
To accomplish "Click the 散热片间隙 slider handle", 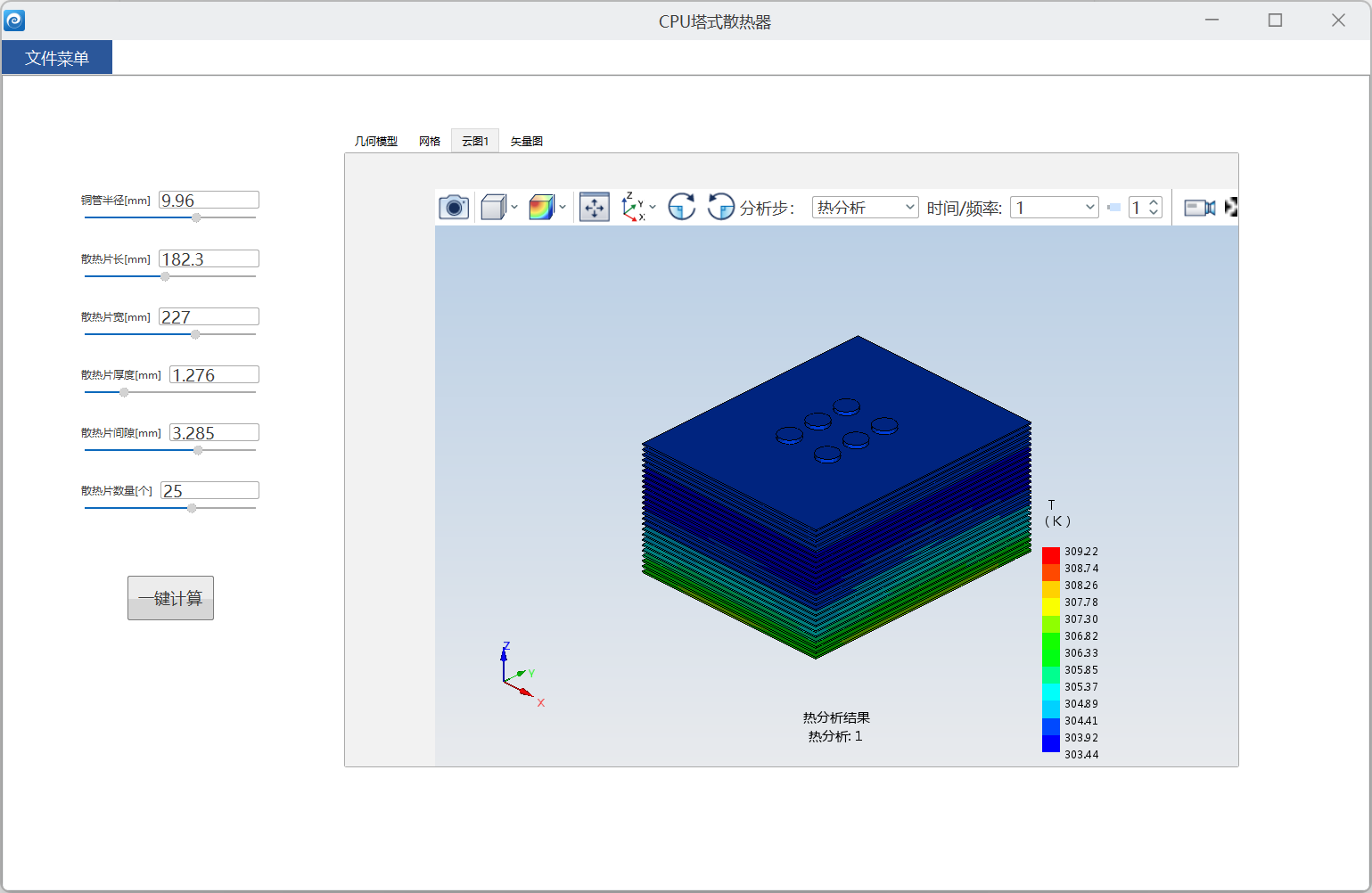I will 198,450.
